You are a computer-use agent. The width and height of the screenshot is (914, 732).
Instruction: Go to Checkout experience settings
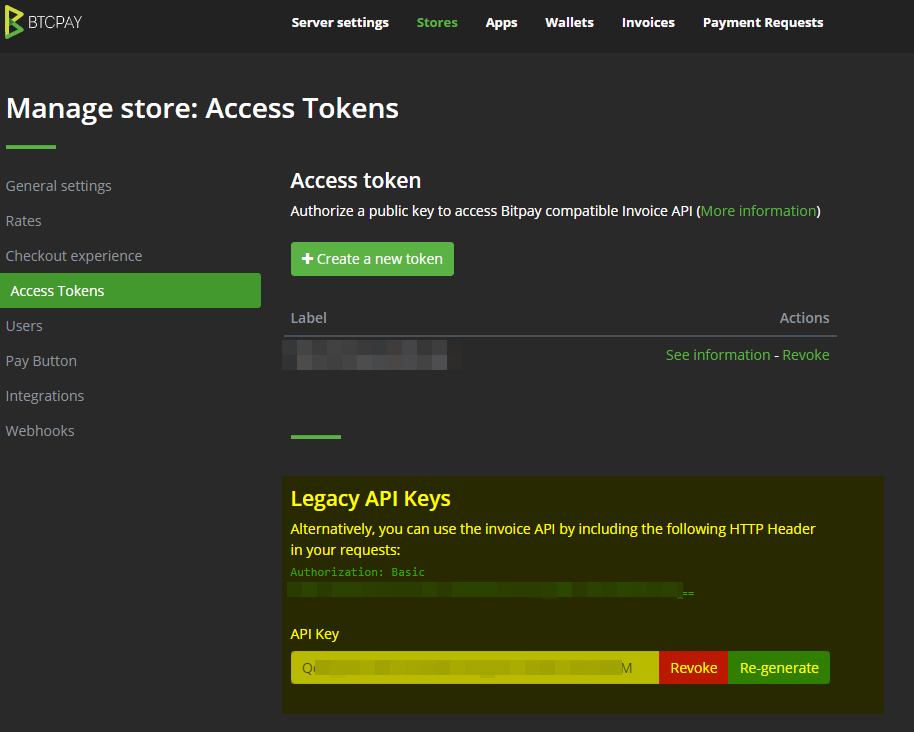pyautogui.click(x=73, y=256)
